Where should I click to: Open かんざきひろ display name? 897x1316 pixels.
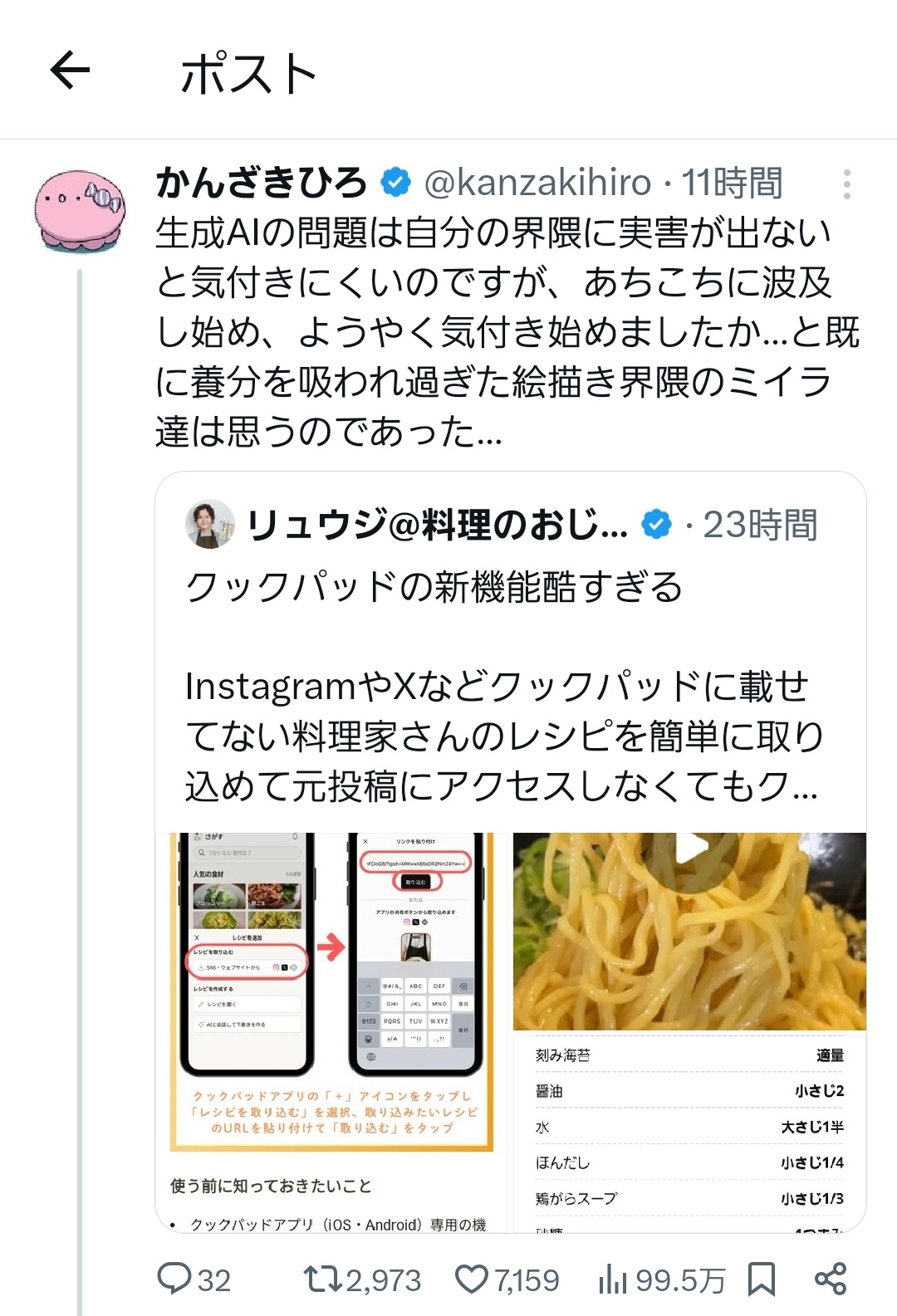(262, 183)
